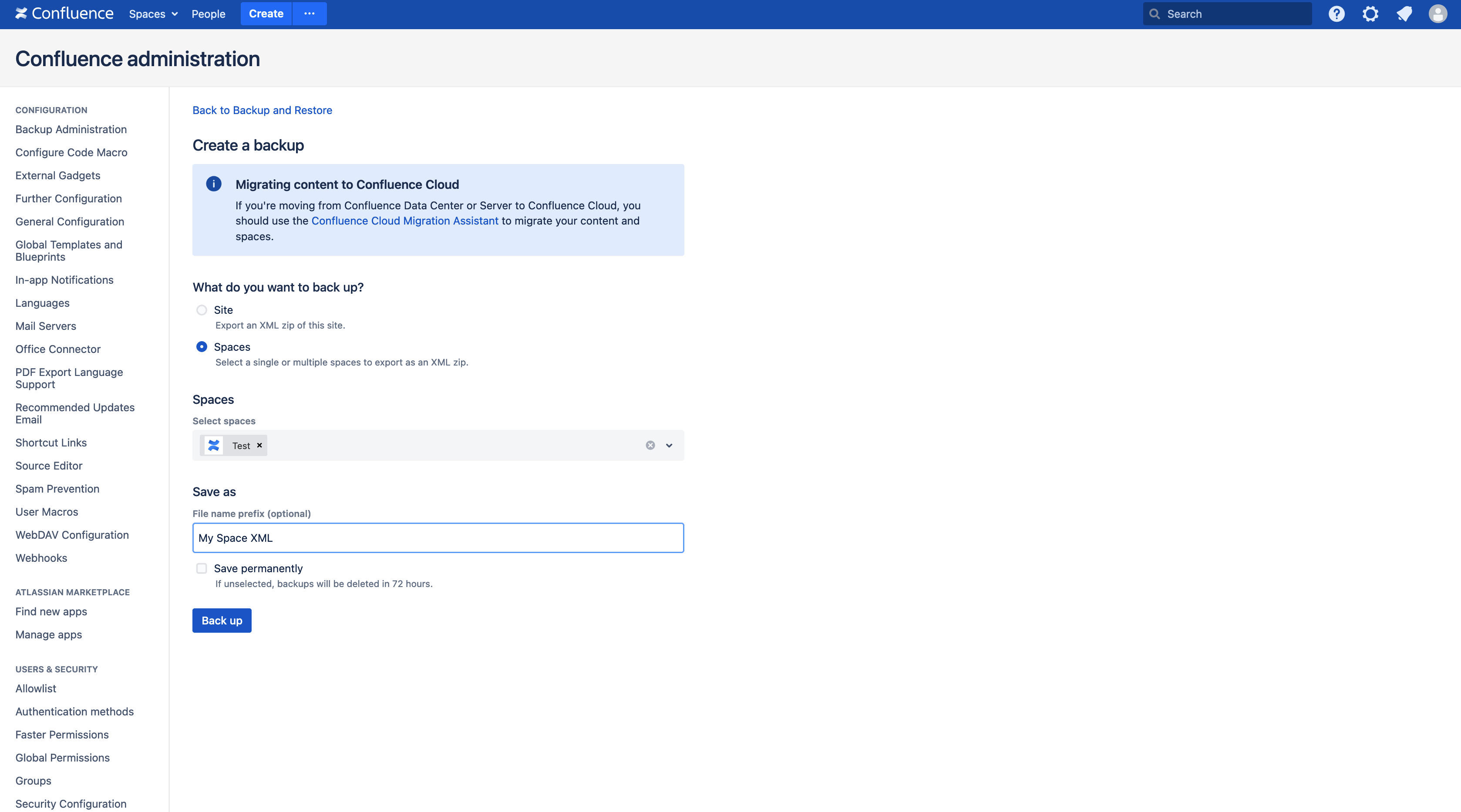This screenshot has width=1461, height=812.
Task: Click the Confluence logo in header
Action: pos(64,13)
